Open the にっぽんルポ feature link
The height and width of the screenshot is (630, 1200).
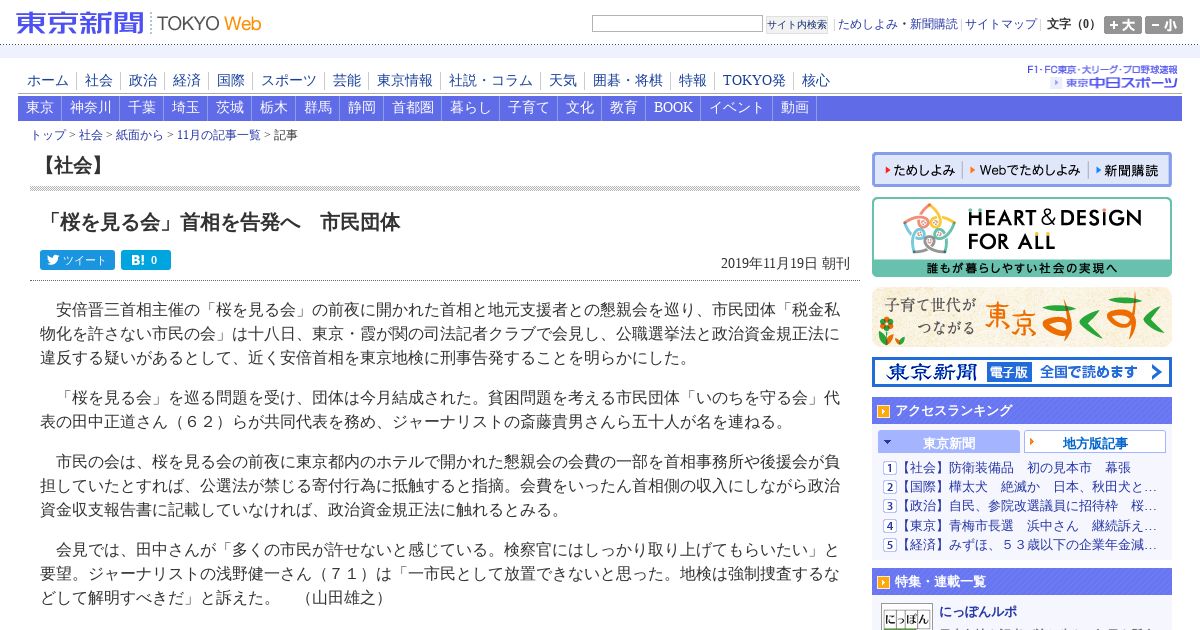(979, 612)
